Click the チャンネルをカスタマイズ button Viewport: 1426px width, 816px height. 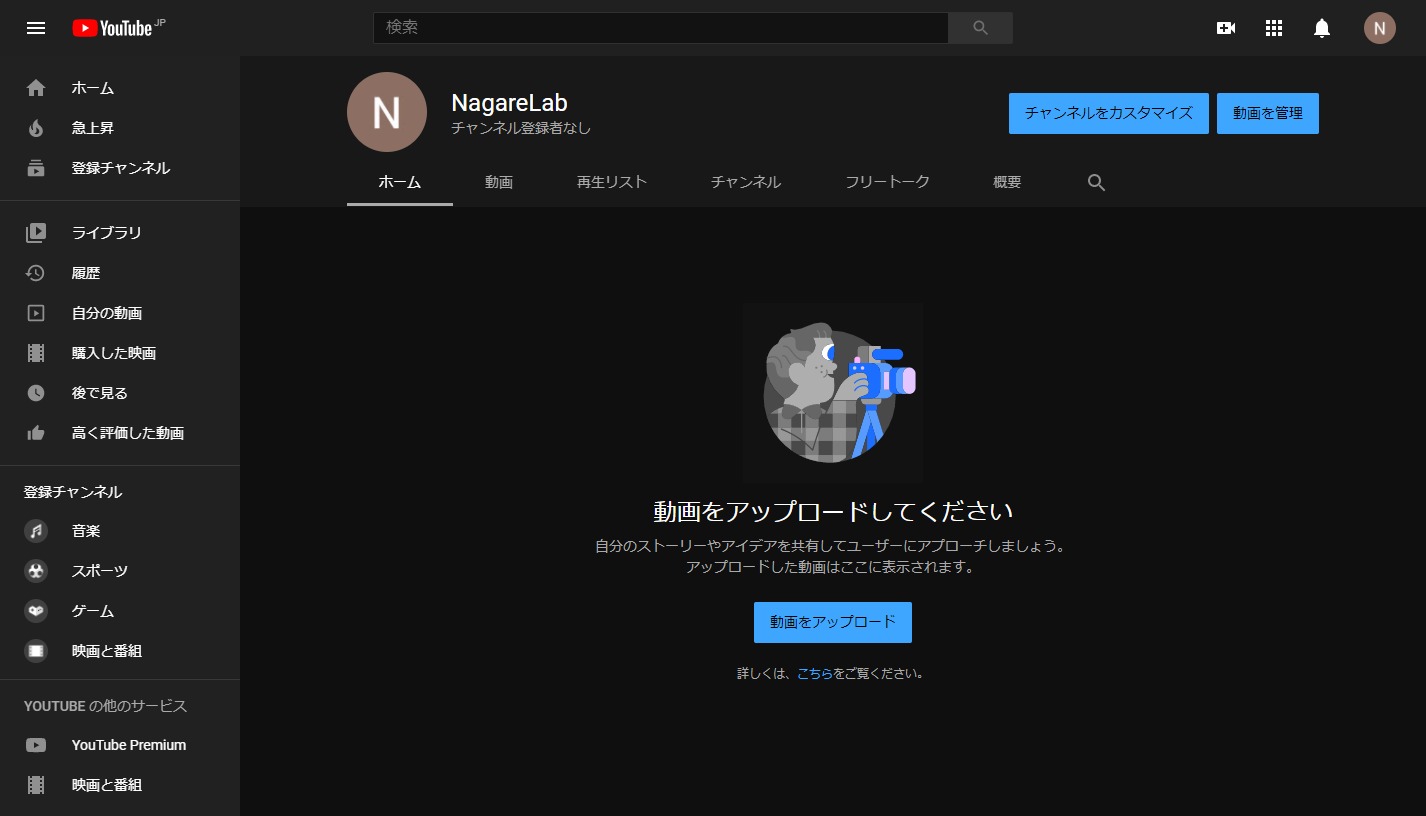(1109, 113)
